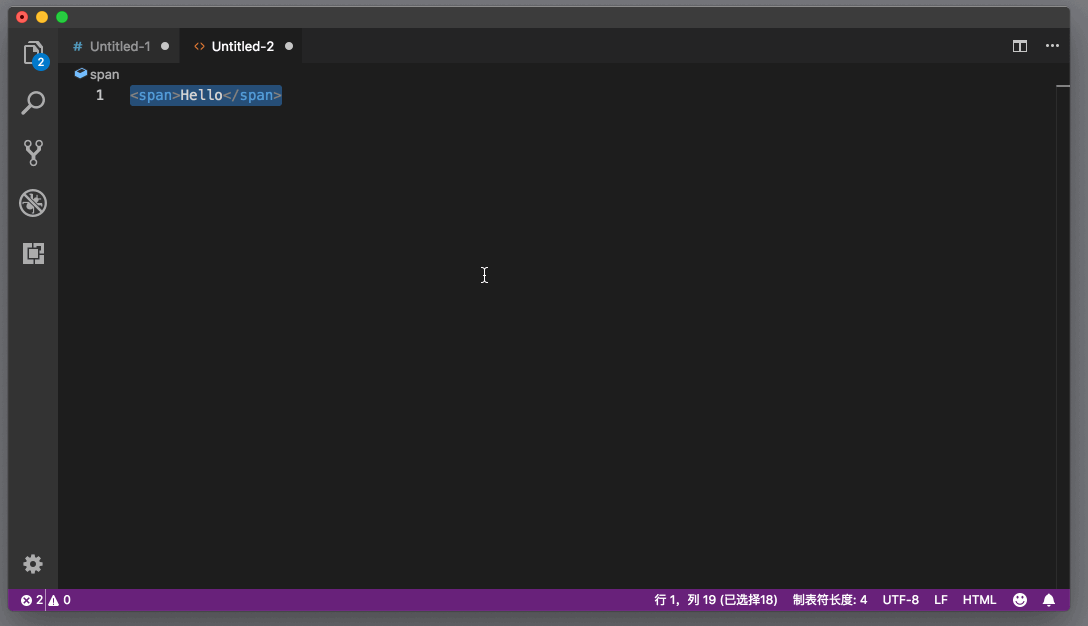
Task: Click the HTML file icon on Untitled-2 tab
Action: tap(199, 46)
